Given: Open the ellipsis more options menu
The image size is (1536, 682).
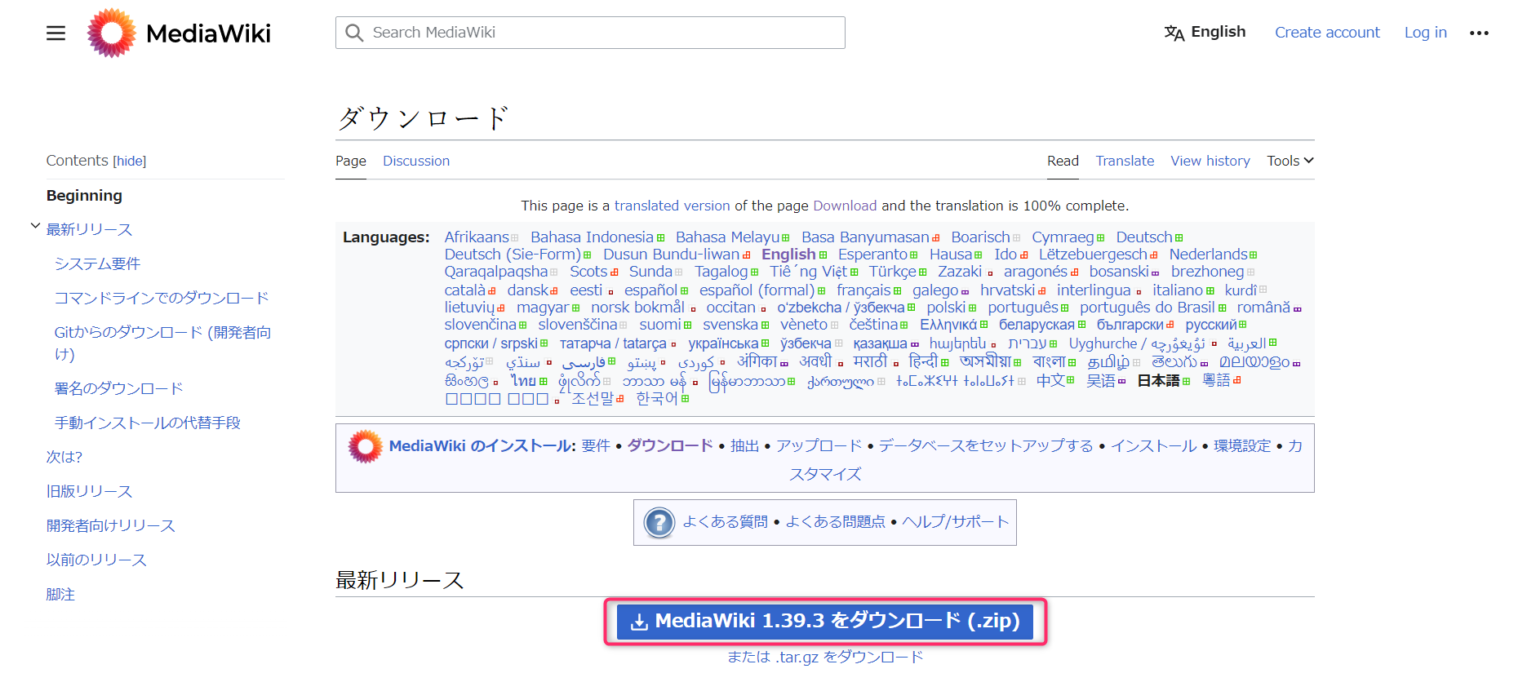Looking at the screenshot, I should coord(1479,32).
